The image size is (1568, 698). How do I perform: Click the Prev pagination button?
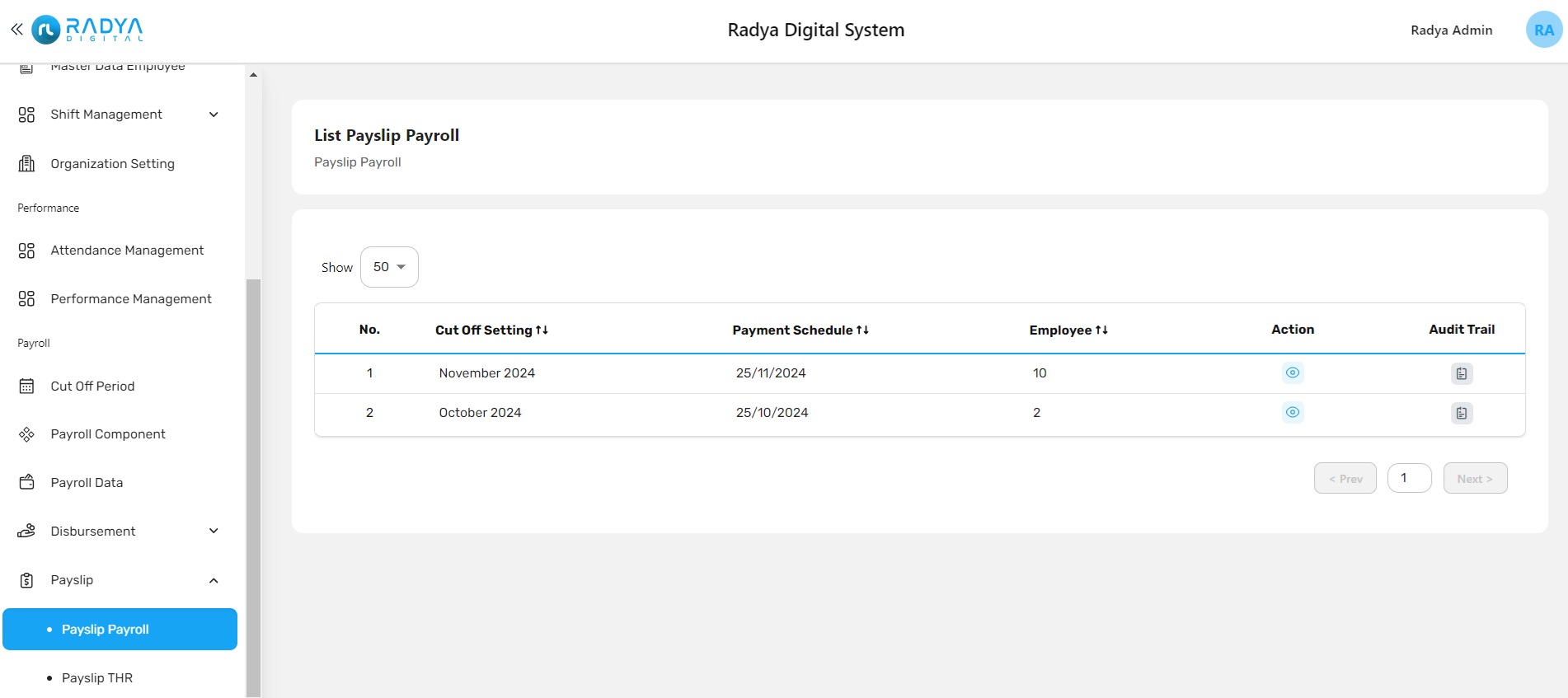1345,479
